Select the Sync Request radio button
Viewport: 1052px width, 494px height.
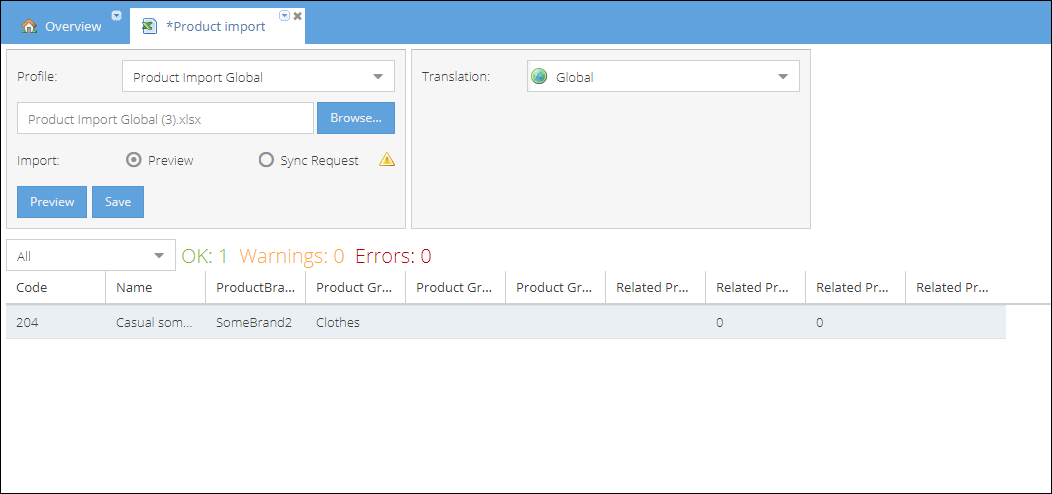pos(266,160)
